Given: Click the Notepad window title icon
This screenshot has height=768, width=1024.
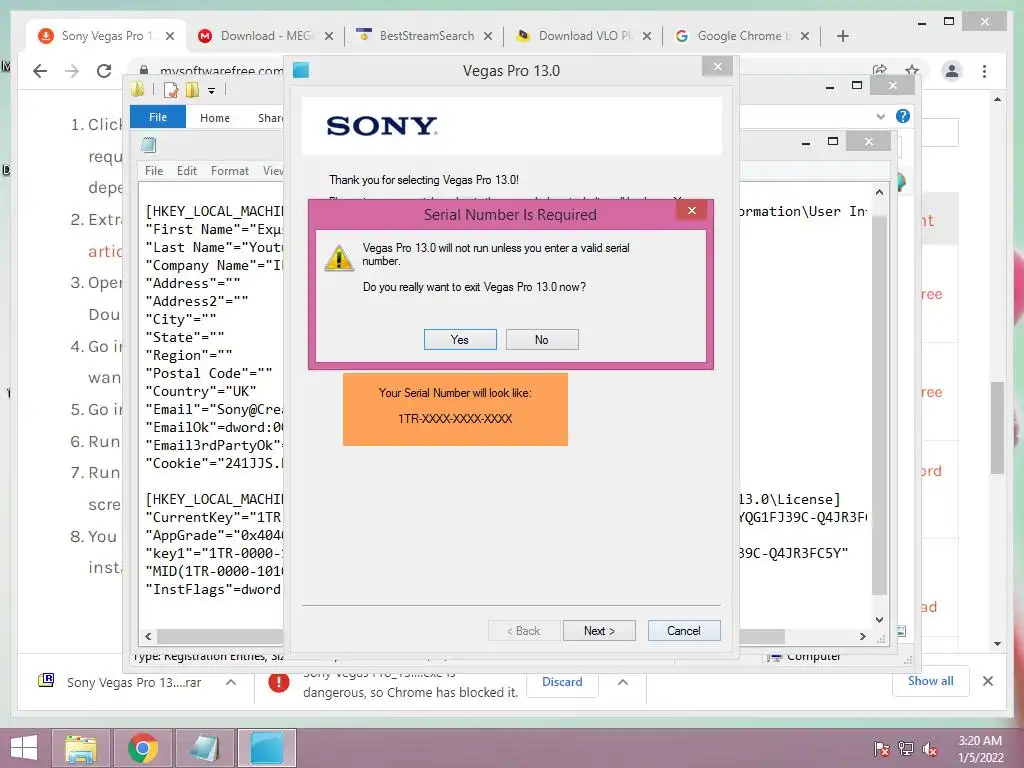Looking at the screenshot, I should [148, 145].
